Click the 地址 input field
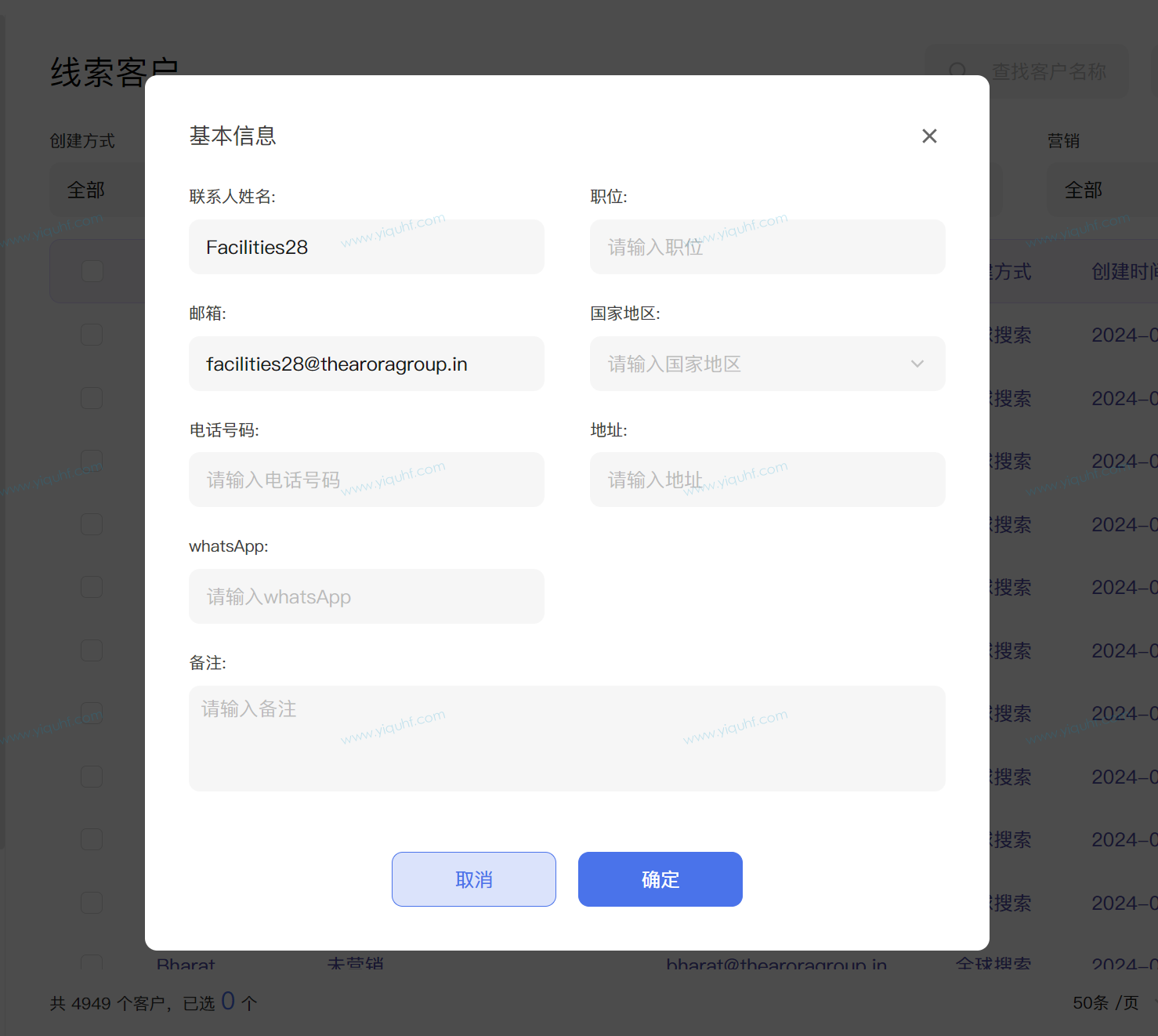Screen dimensions: 1158x1036 click(x=768, y=480)
